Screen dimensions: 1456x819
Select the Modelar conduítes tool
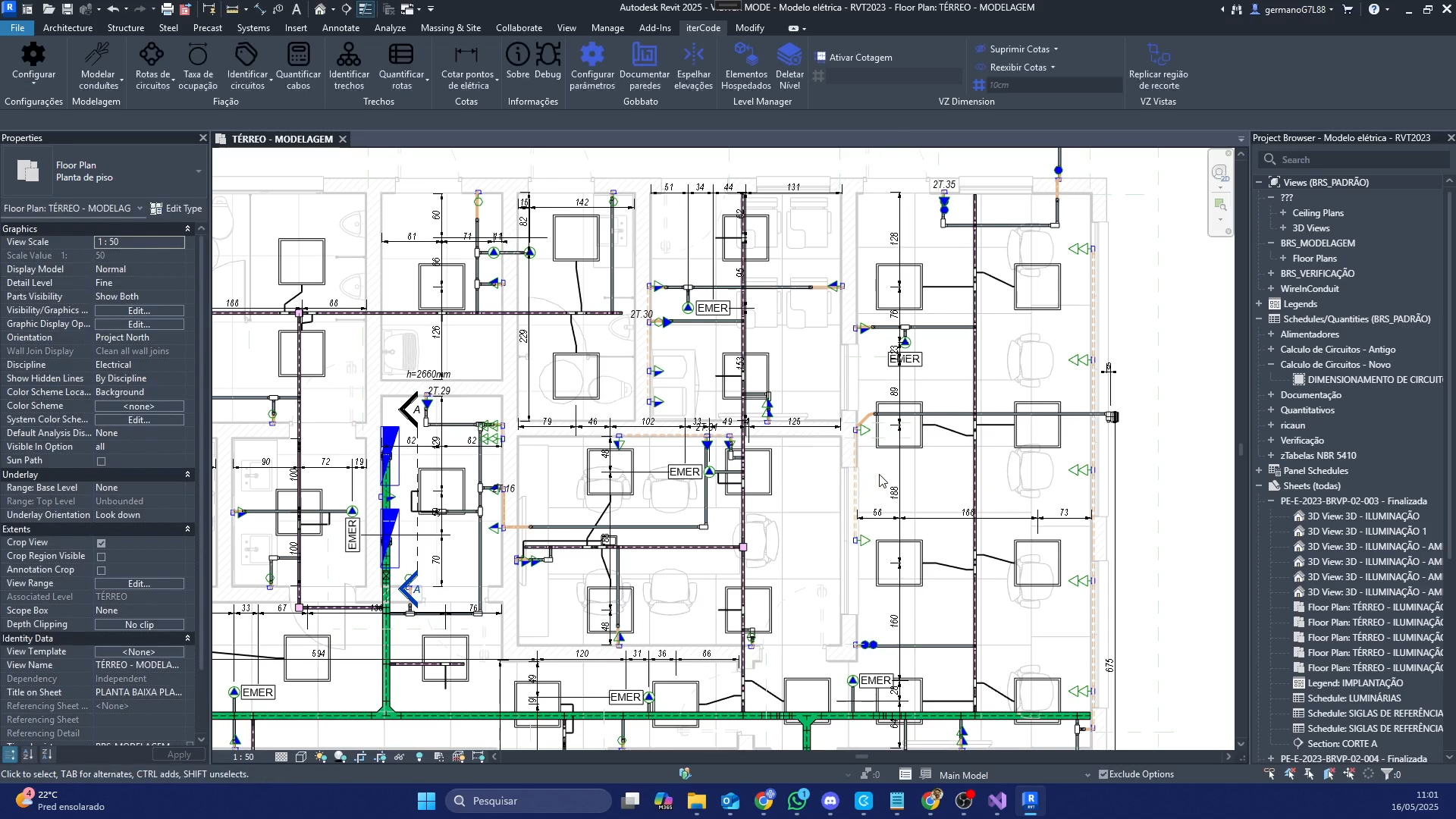point(97,55)
